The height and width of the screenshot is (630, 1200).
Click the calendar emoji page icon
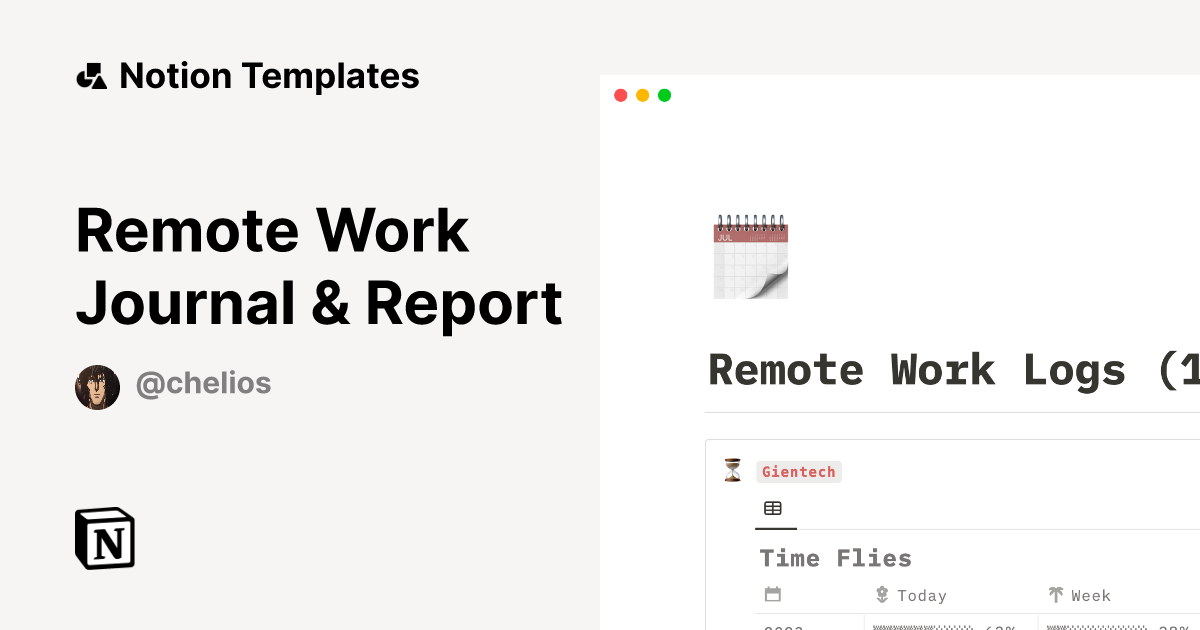click(750, 255)
